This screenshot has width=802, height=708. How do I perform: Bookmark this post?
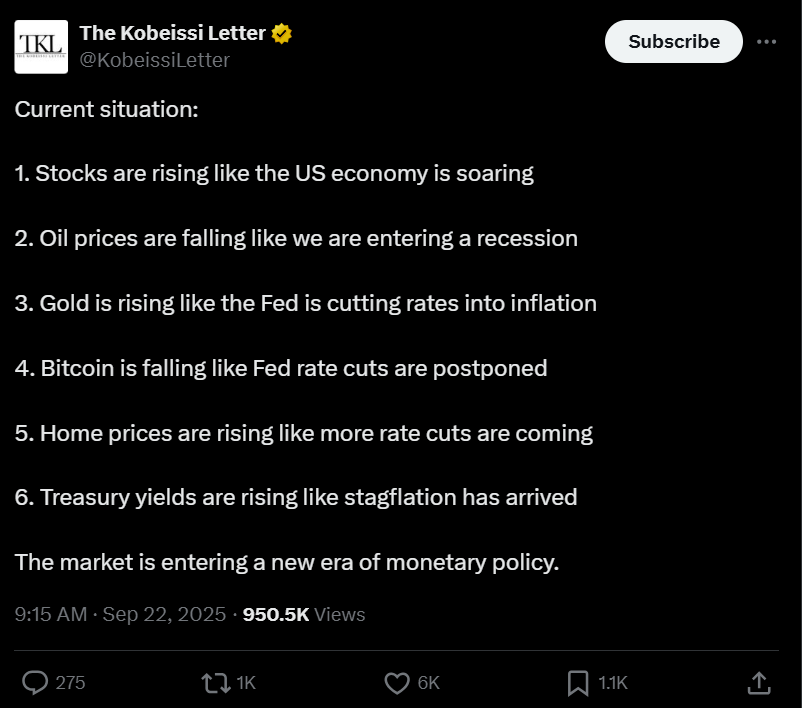[577, 683]
